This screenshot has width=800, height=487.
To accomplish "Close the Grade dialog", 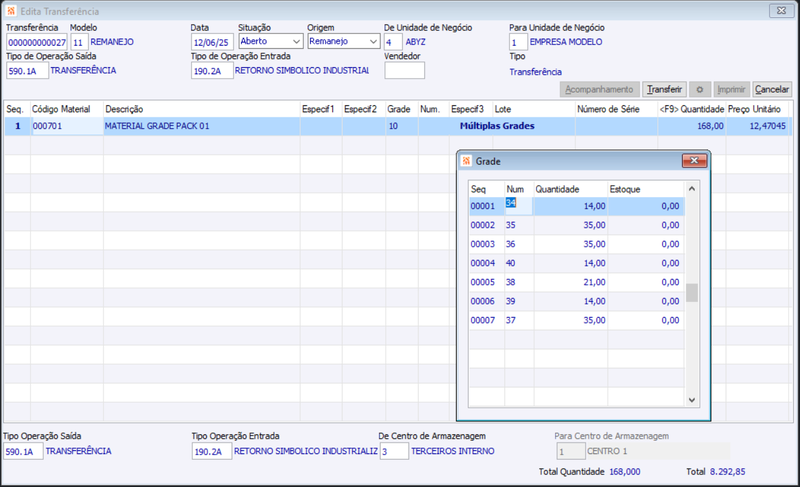I will 694,161.
